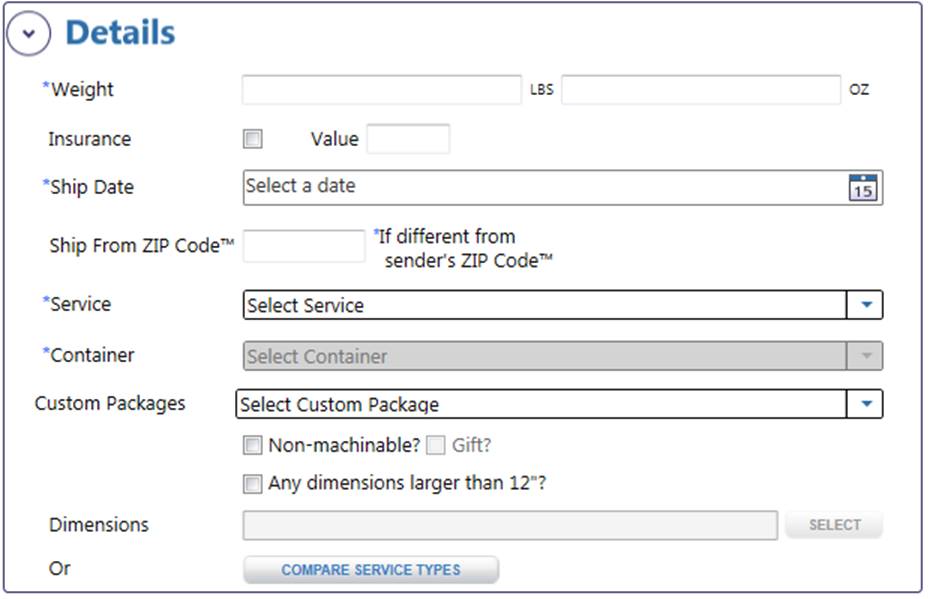Screen dimensions: 930x599
Task: Click the grayed Select Container arrow
Action: click(x=865, y=356)
